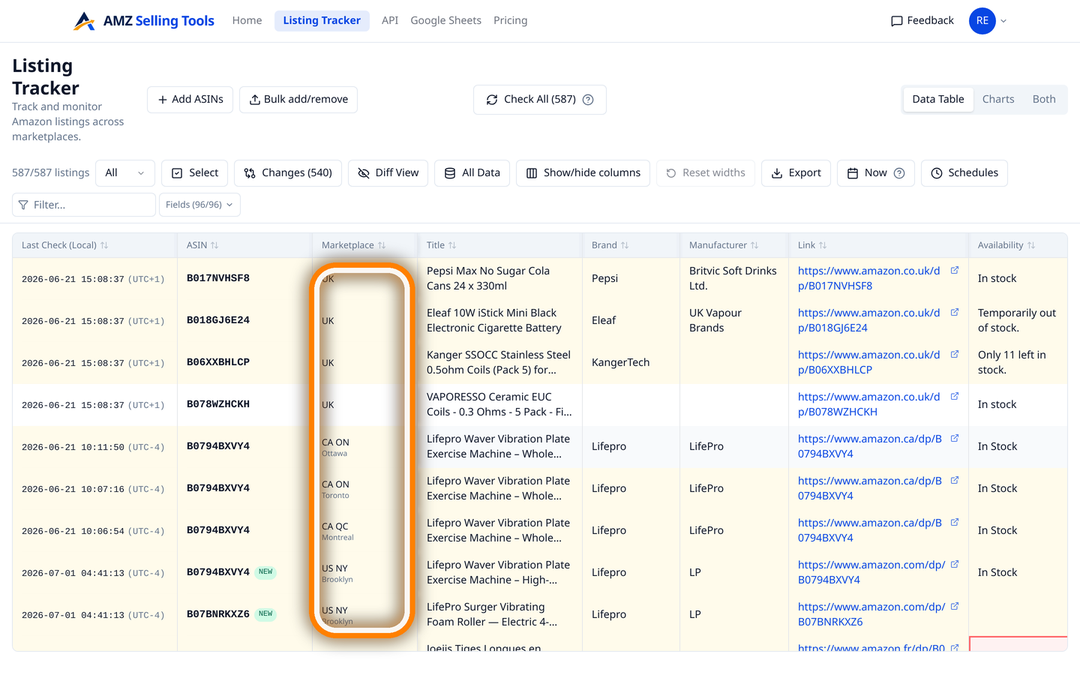The height and width of the screenshot is (675, 1080).
Task: Select ASIN cell B078WZHCKH
Action: (218, 404)
